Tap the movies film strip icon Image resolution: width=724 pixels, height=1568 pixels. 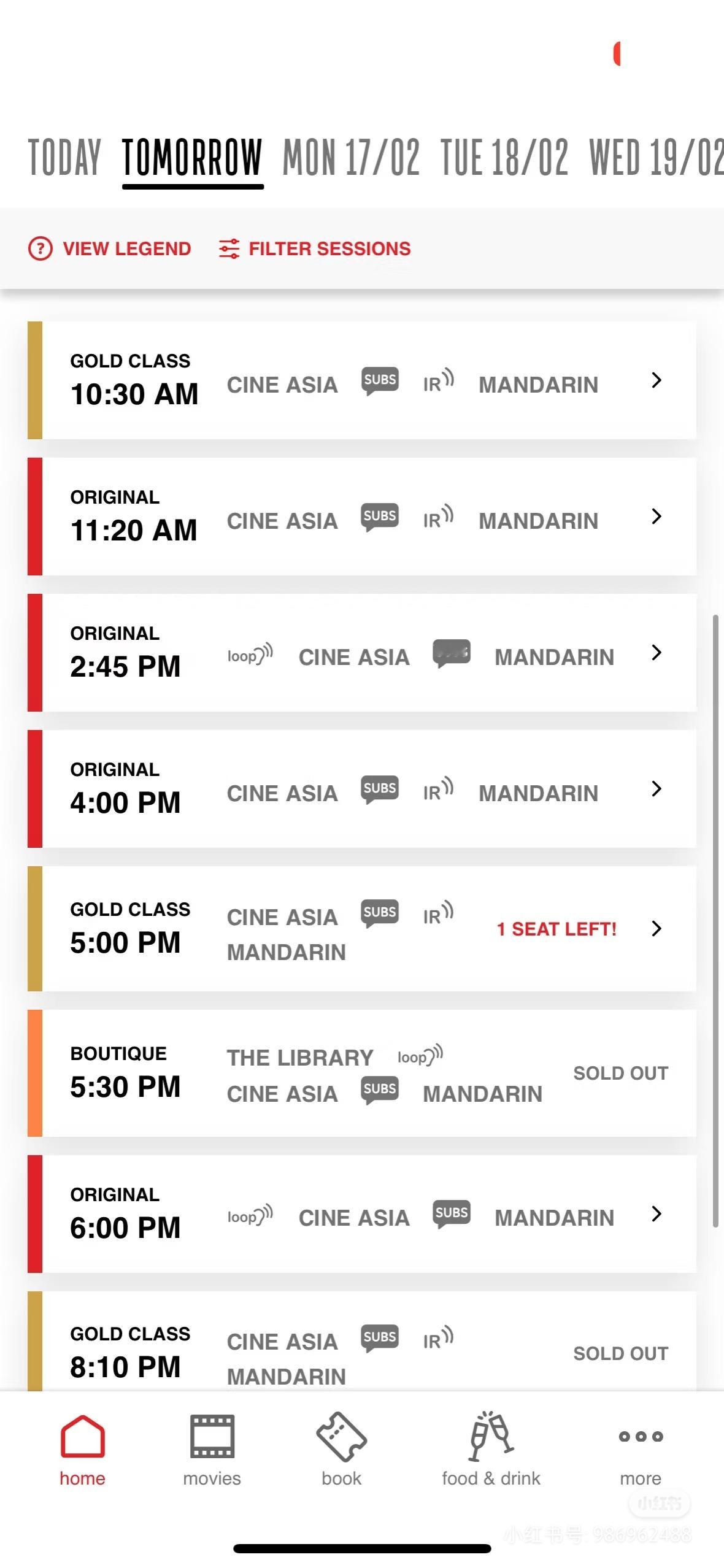tap(212, 1436)
